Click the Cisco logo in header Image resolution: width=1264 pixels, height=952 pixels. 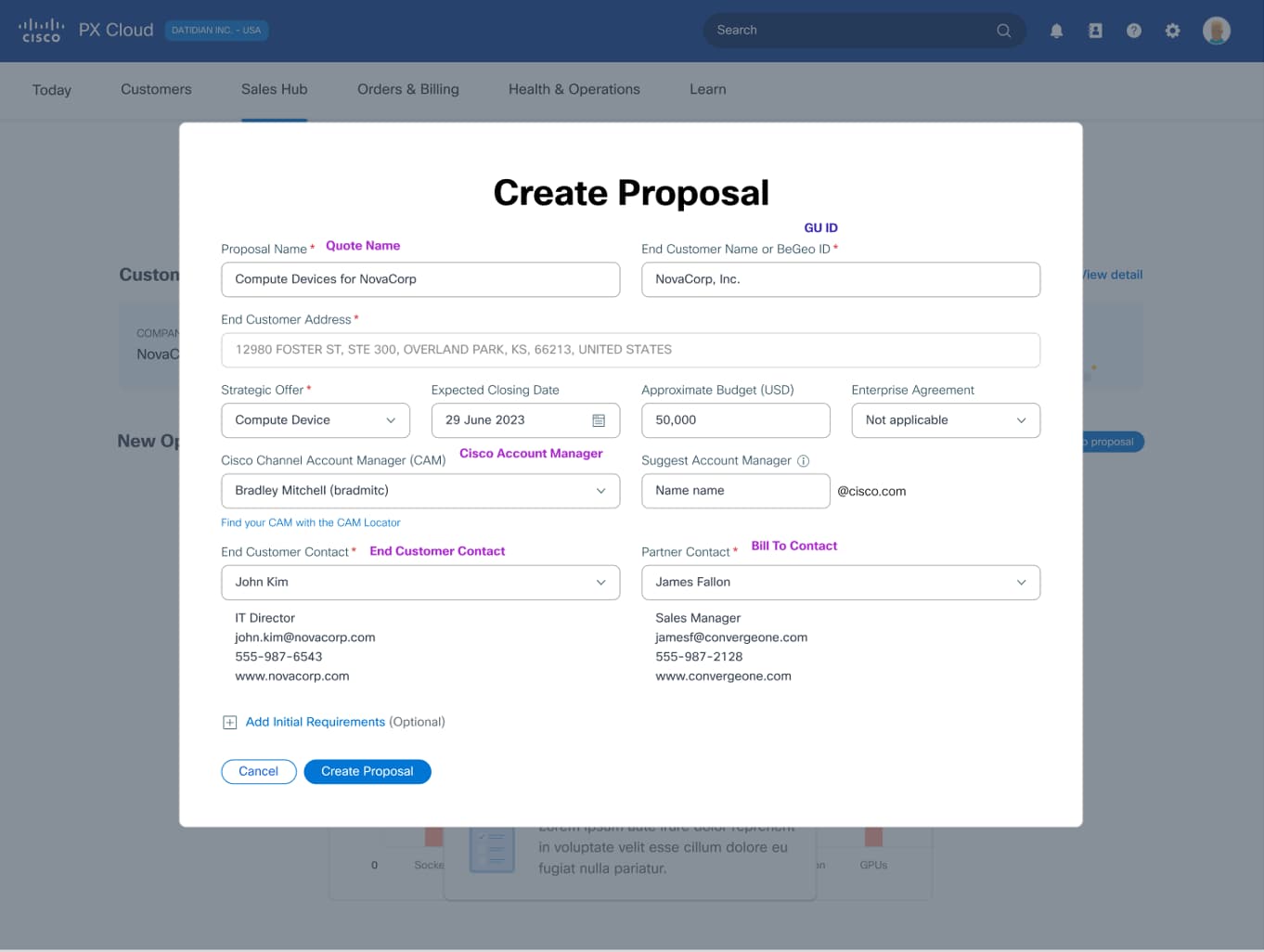[41, 31]
